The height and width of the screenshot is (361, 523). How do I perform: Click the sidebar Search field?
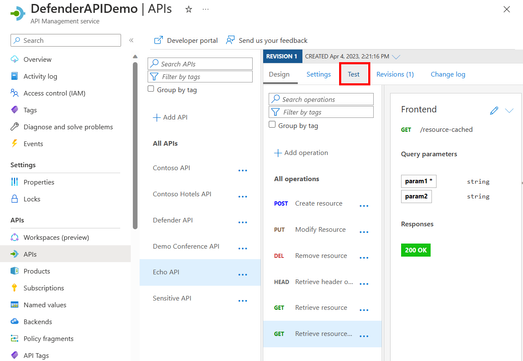[x=66, y=40]
